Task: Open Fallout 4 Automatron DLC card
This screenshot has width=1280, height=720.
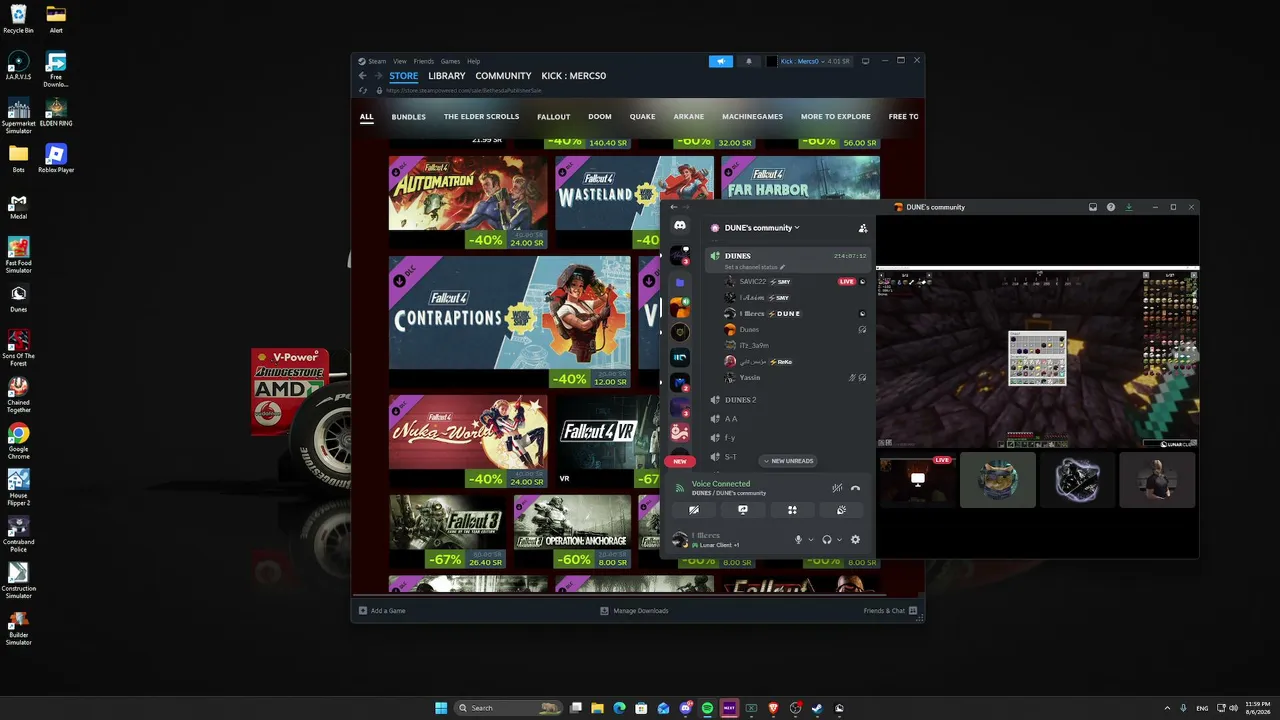Action: (468, 202)
